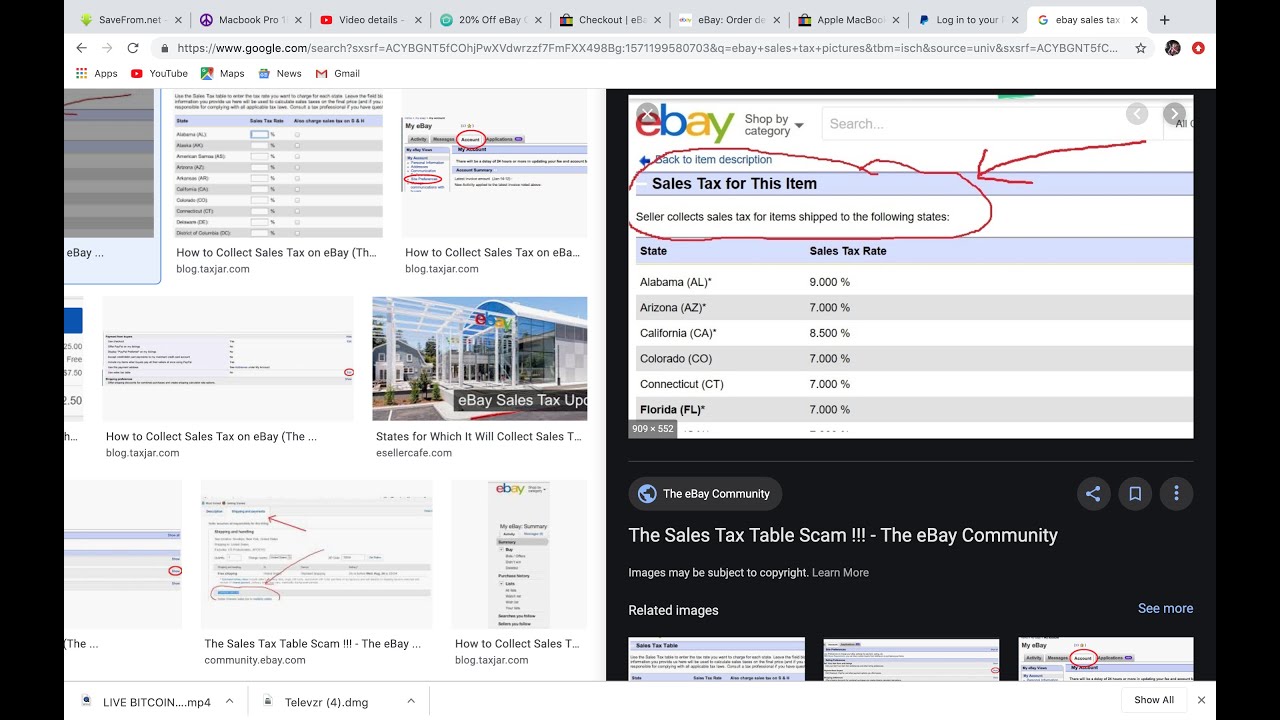The image size is (1280, 720).
Task: Open the large Sales Tax preview image
Action: pos(910,266)
